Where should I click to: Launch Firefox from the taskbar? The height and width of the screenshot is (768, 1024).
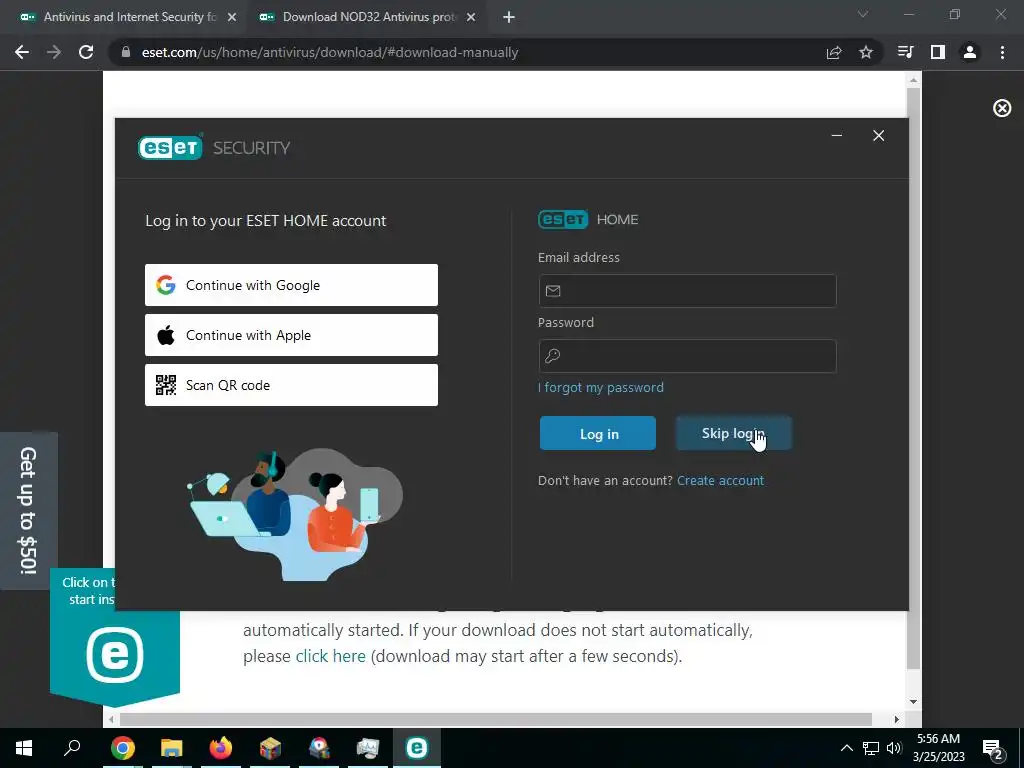point(221,748)
